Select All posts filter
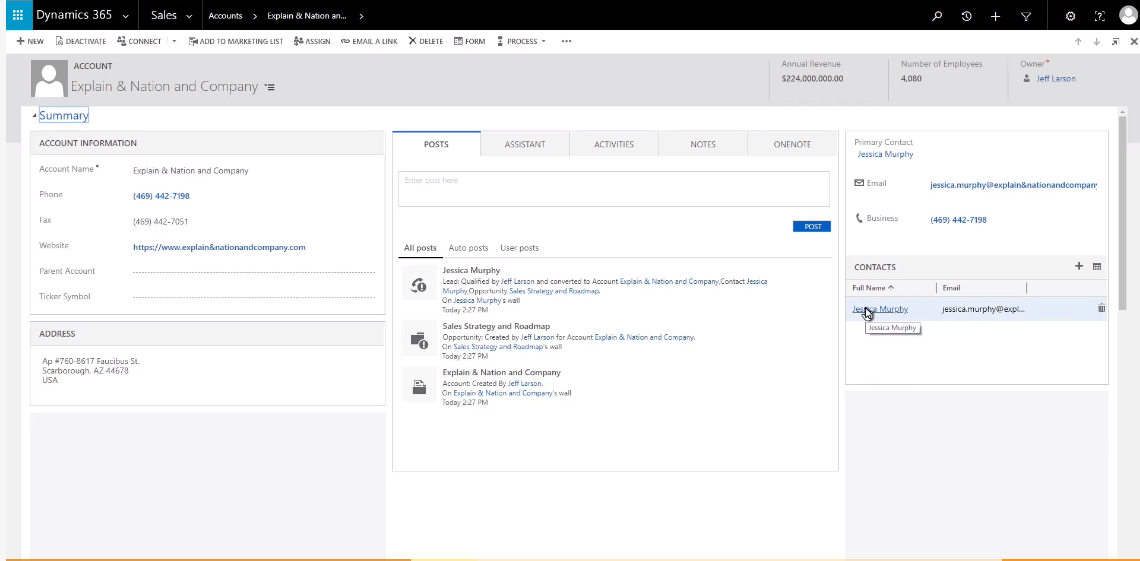 coord(420,248)
